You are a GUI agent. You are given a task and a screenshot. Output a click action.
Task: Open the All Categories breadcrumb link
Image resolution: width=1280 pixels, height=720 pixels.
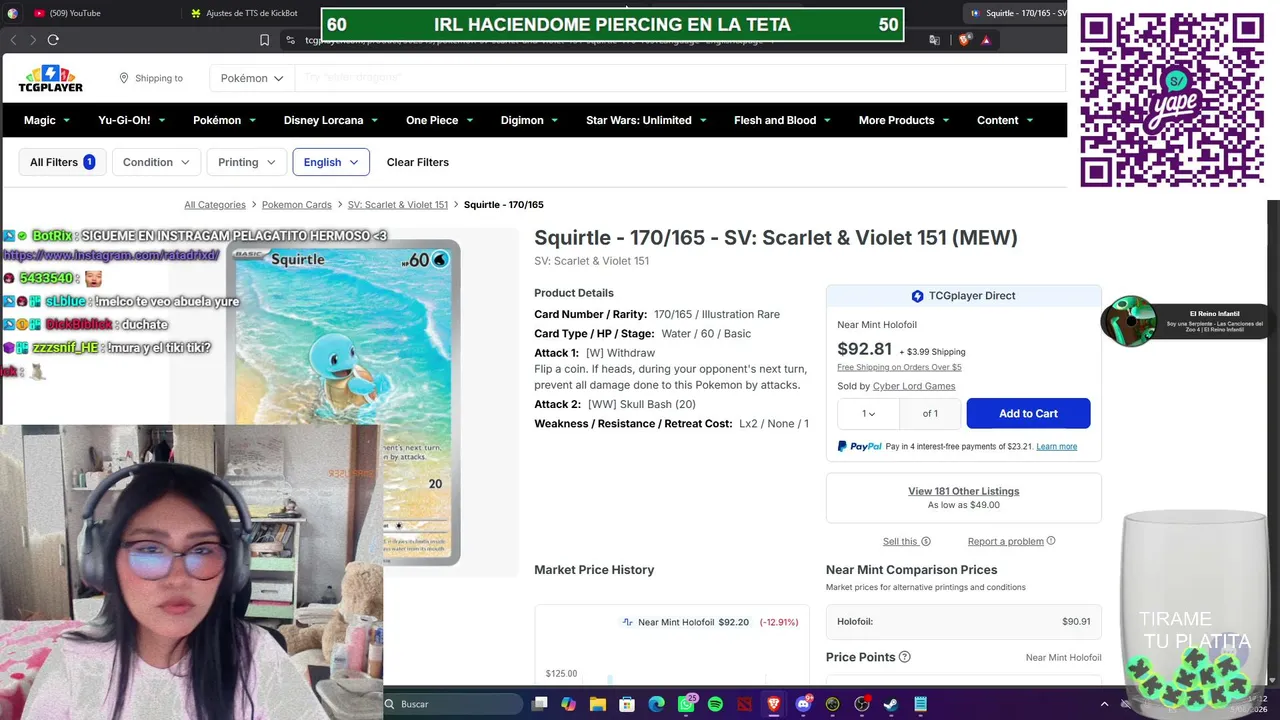pos(215,205)
